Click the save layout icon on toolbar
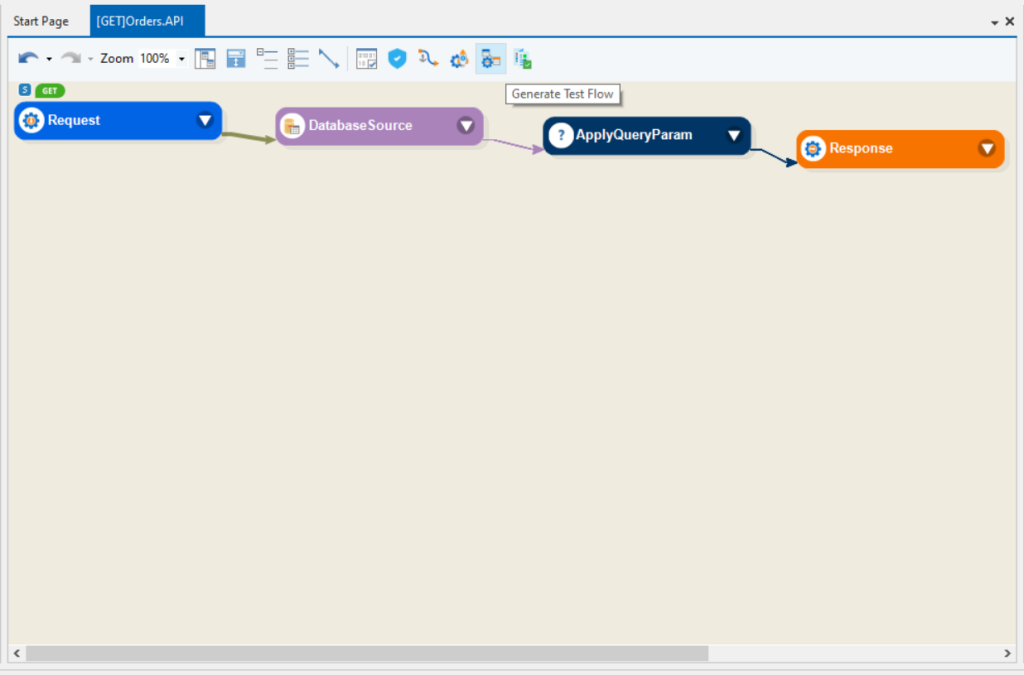Image resolution: width=1024 pixels, height=675 pixels. [235, 58]
